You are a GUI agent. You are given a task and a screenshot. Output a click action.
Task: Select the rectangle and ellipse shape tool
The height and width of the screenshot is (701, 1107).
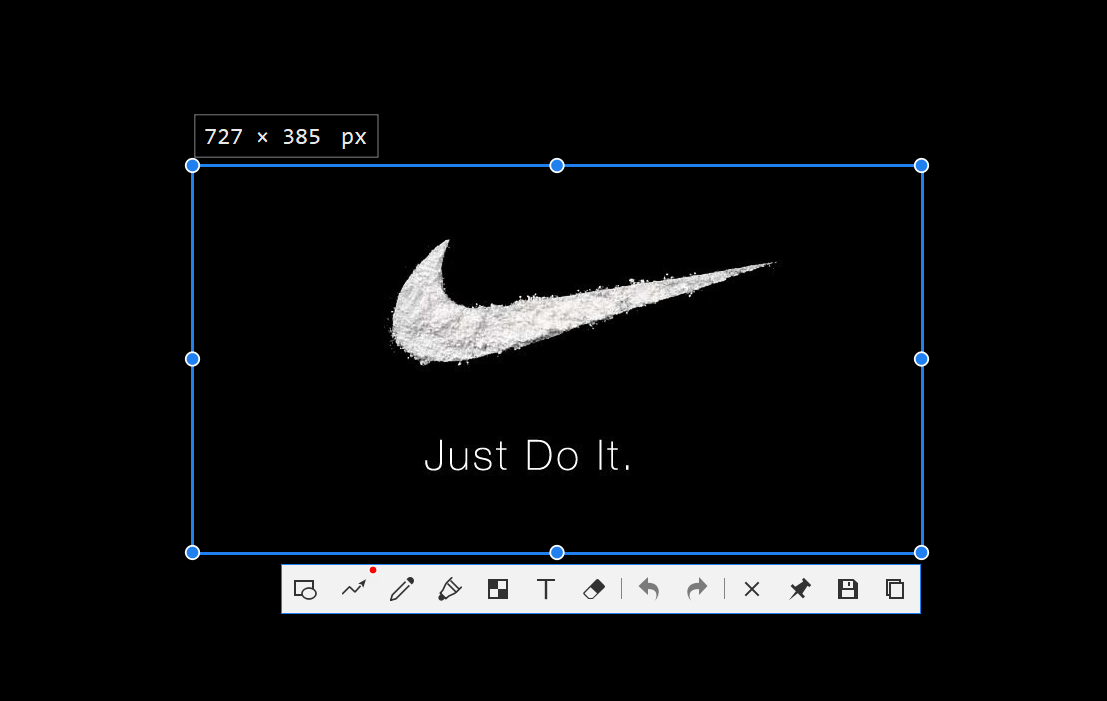pos(305,589)
